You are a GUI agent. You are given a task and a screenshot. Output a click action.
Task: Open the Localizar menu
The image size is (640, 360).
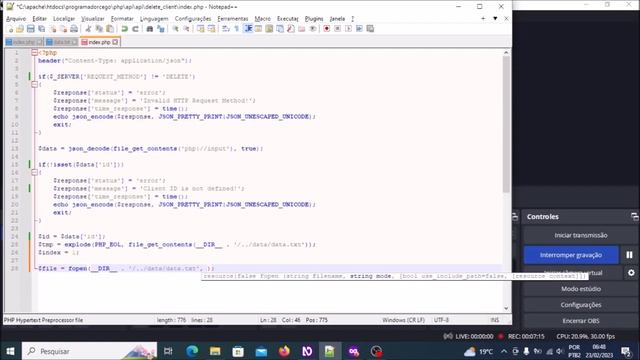(64, 19)
